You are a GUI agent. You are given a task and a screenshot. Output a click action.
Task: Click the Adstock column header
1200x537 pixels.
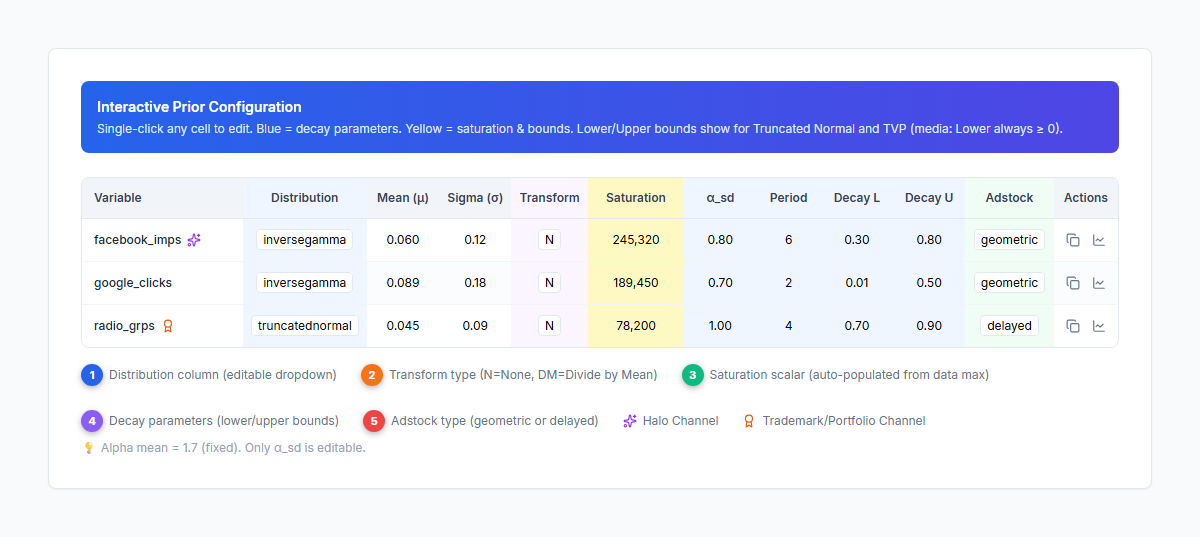pyautogui.click(x=1009, y=198)
